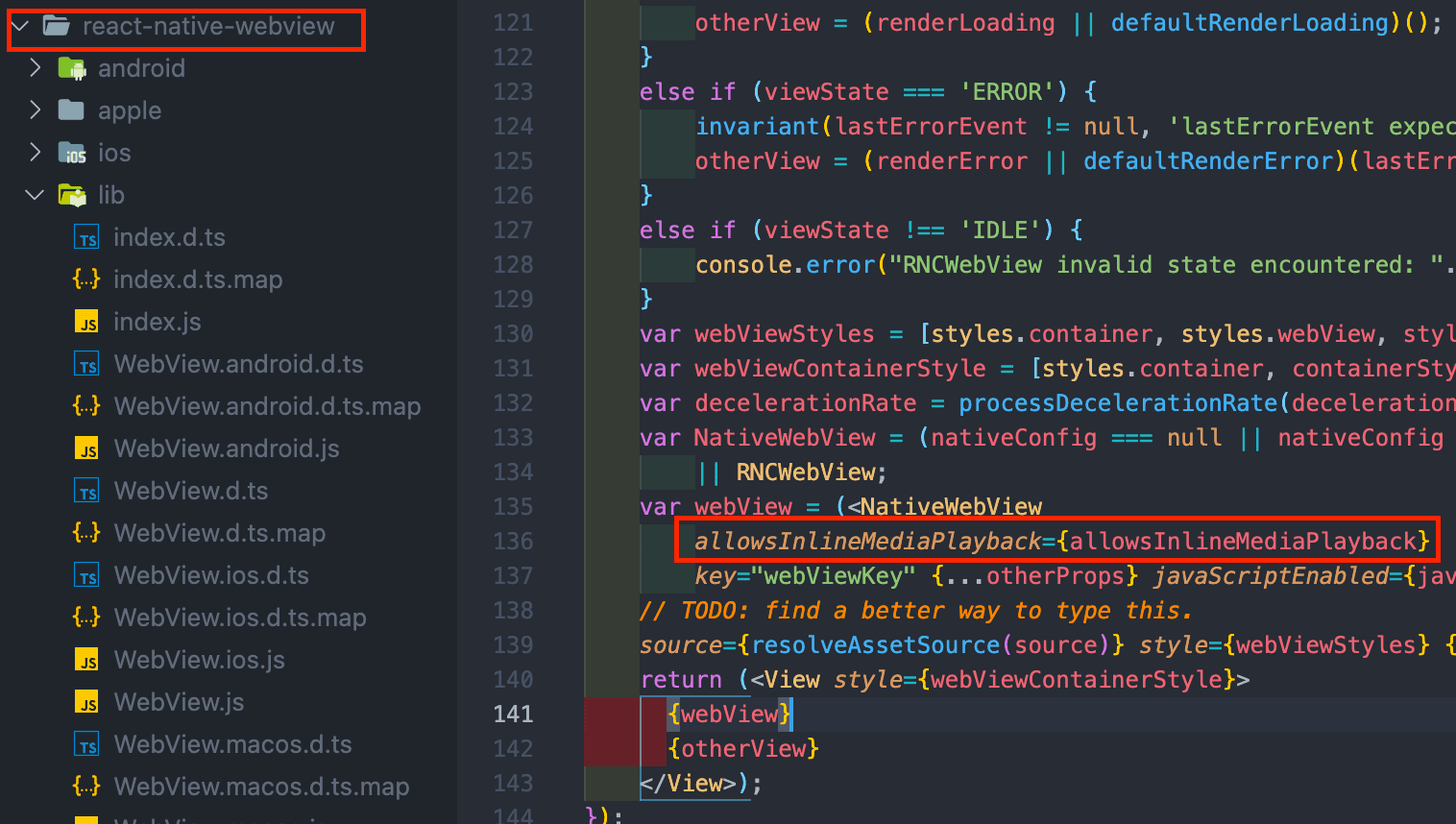
Task: Click the braces icon beside WebView.macos.d.ts.map
Action: pyautogui.click(x=86, y=787)
